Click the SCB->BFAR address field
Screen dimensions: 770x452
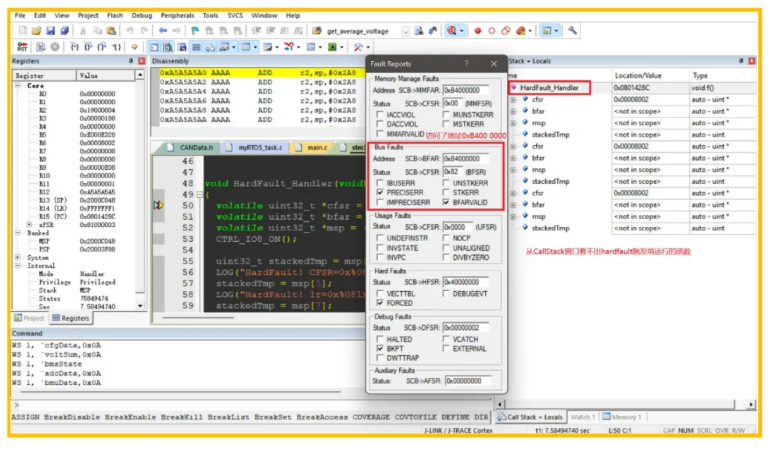click(466, 159)
